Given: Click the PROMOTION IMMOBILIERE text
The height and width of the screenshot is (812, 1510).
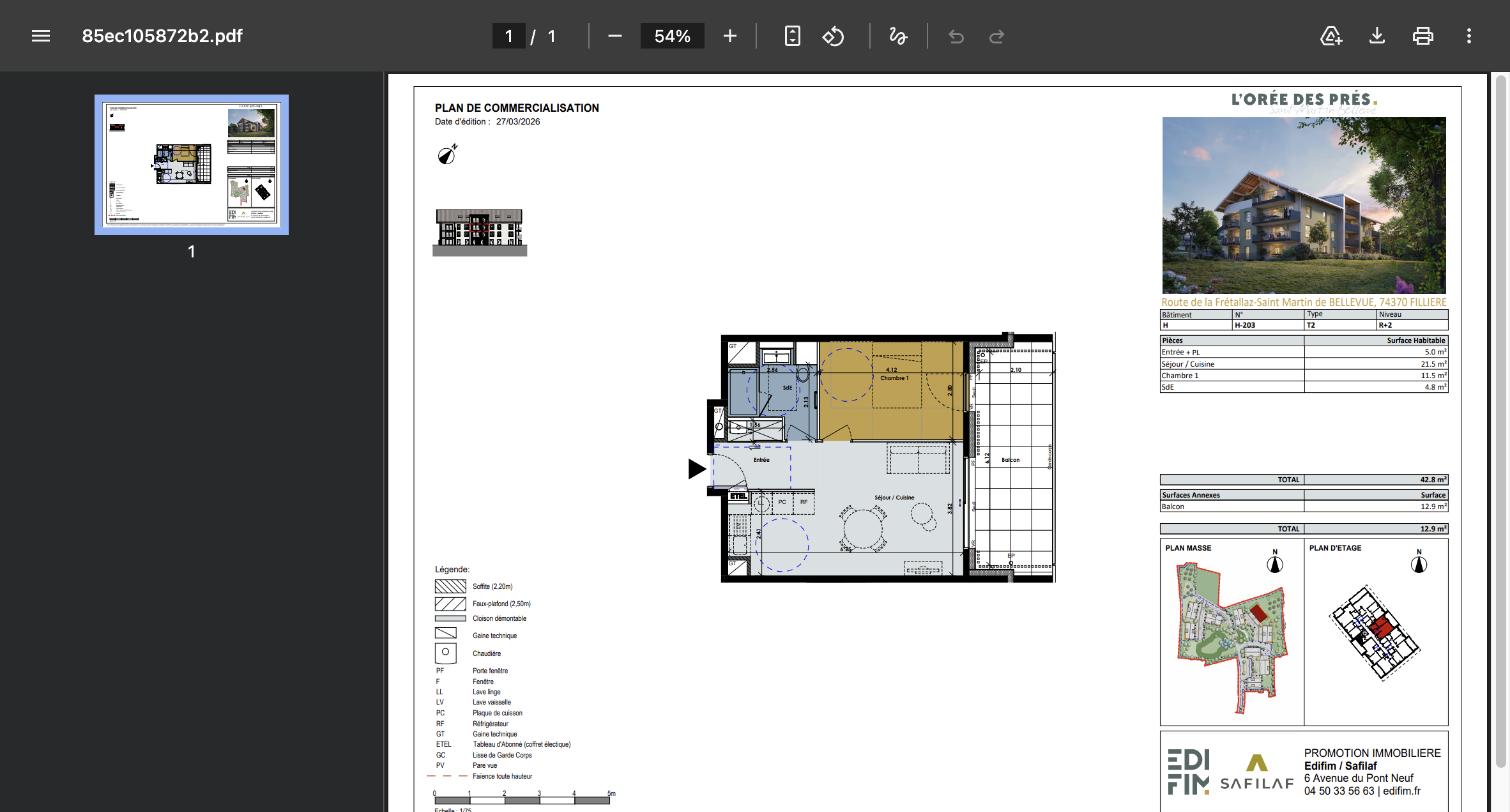Looking at the screenshot, I should click(1372, 753).
